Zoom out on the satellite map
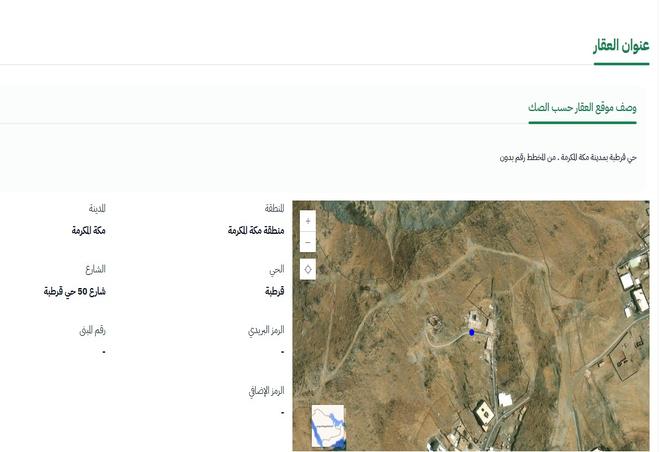 307,242
